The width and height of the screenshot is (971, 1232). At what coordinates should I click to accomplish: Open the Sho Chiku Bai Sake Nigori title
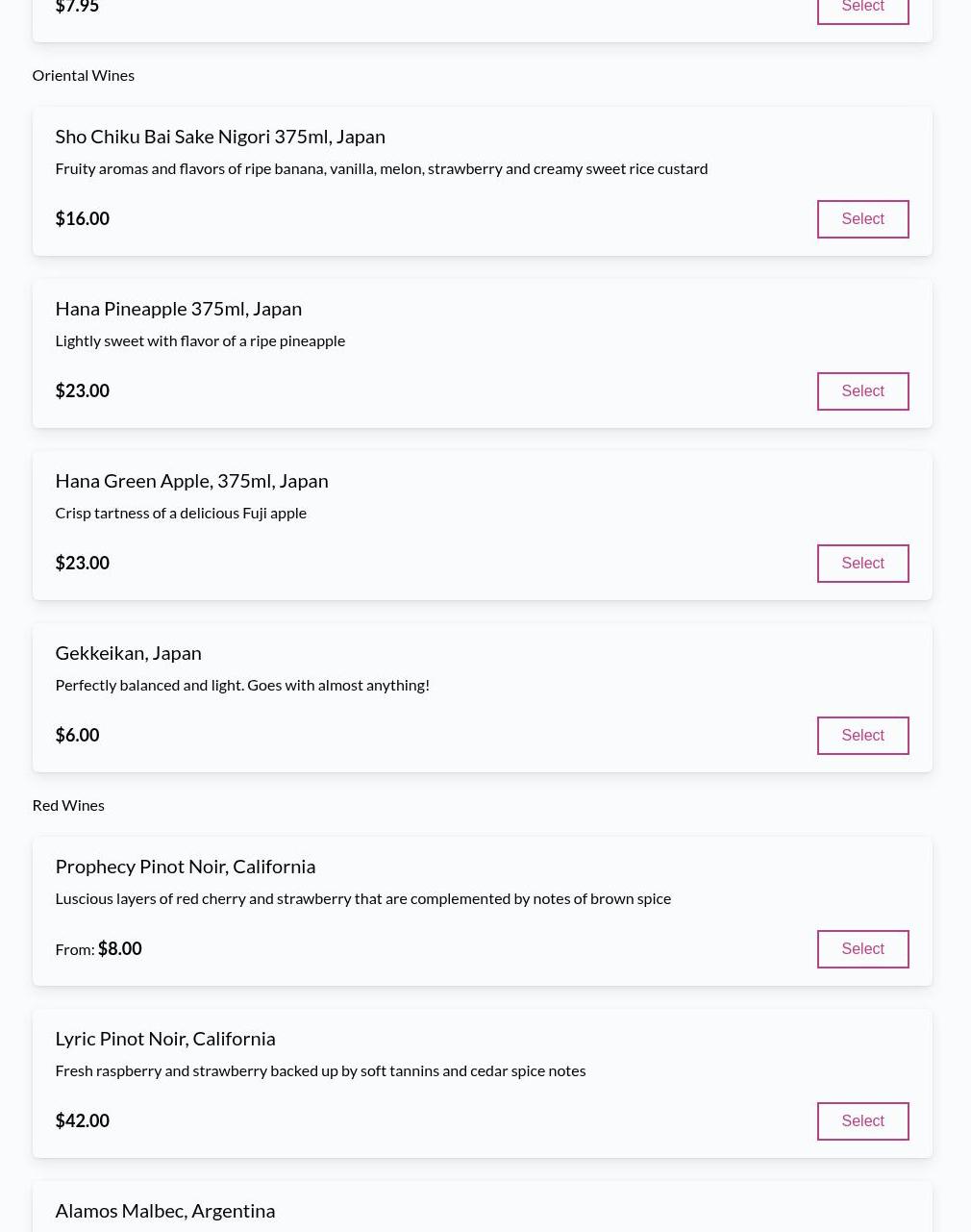click(x=219, y=137)
